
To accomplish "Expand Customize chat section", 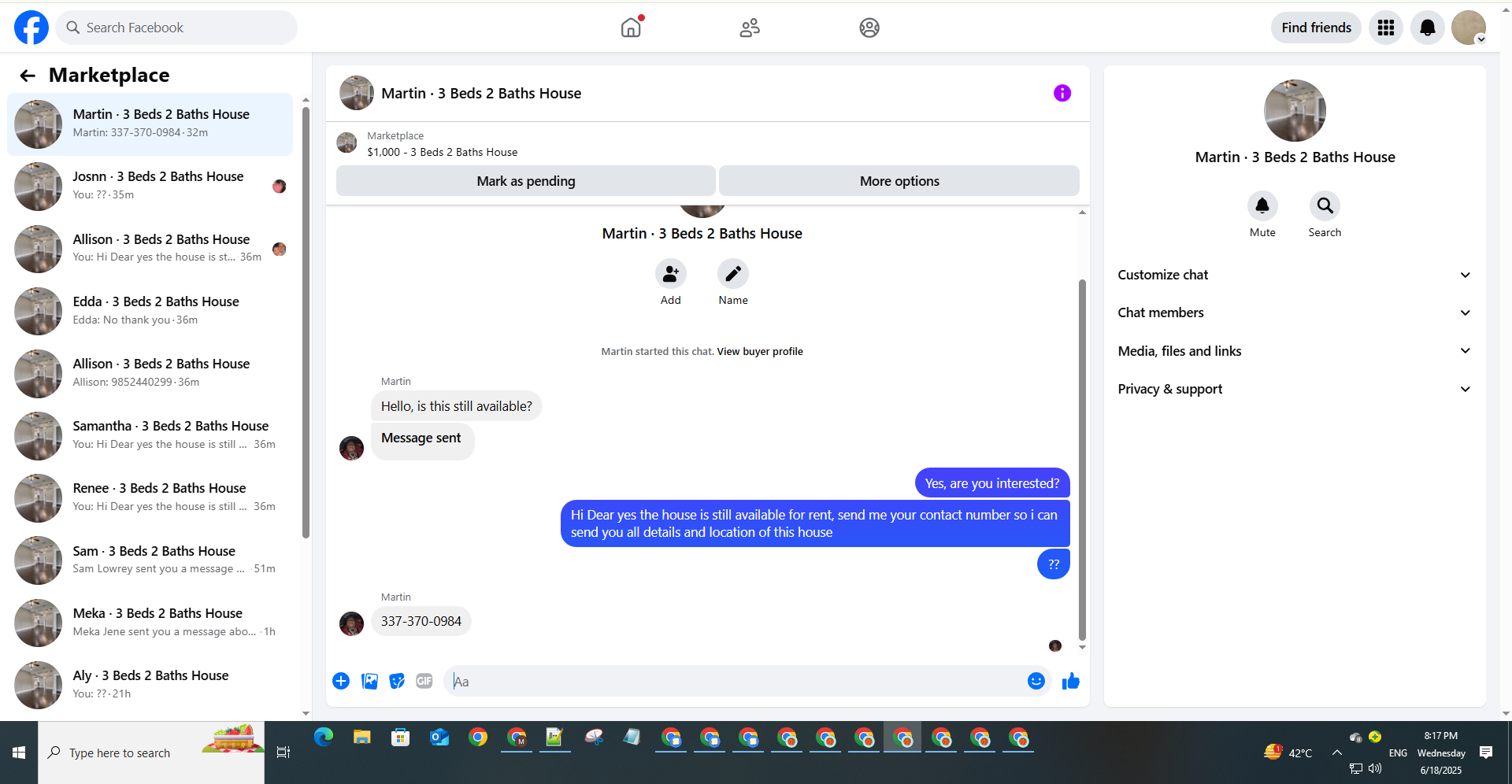I will [x=1295, y=275].
